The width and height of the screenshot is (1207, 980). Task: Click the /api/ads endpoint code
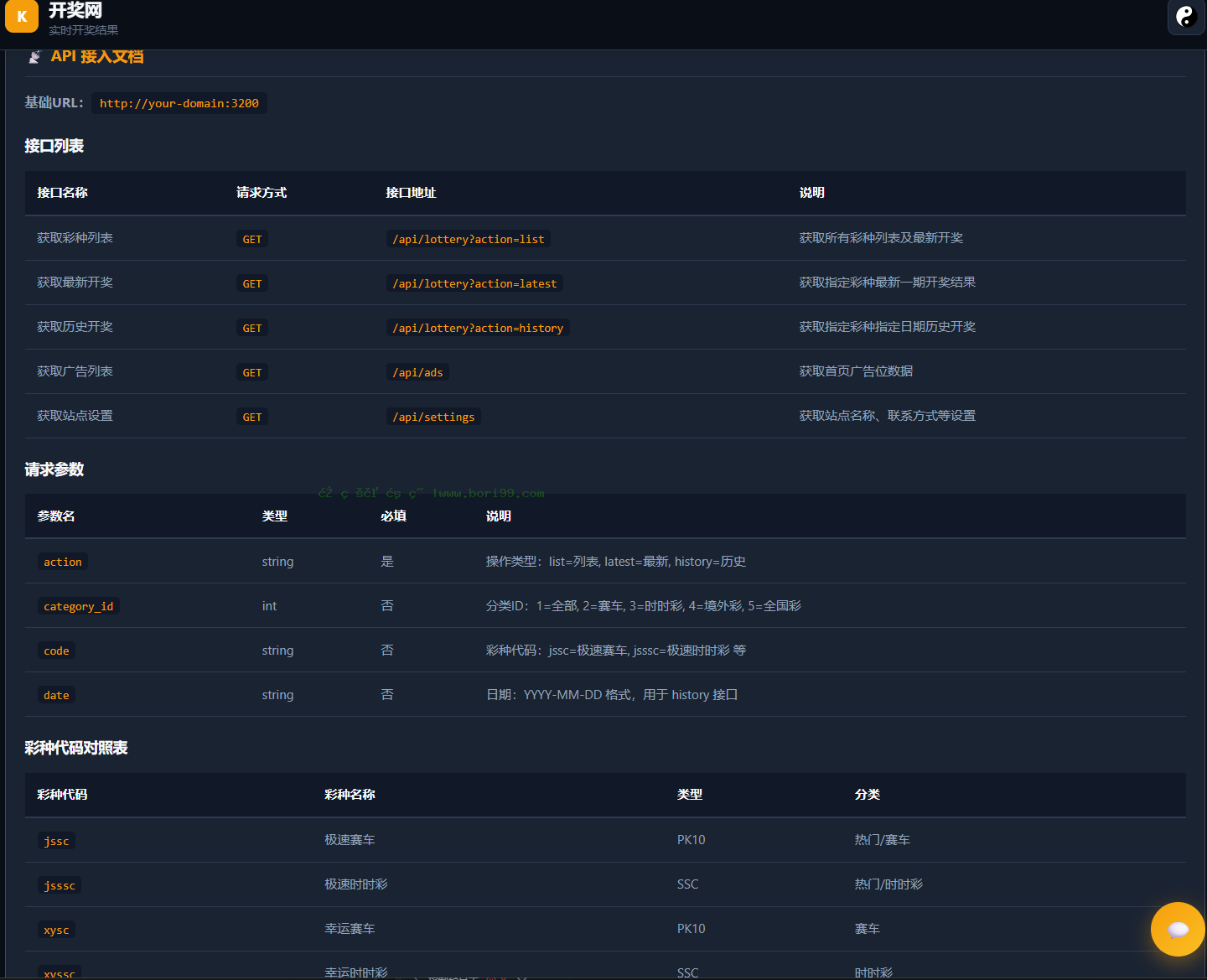coord(417,372)
